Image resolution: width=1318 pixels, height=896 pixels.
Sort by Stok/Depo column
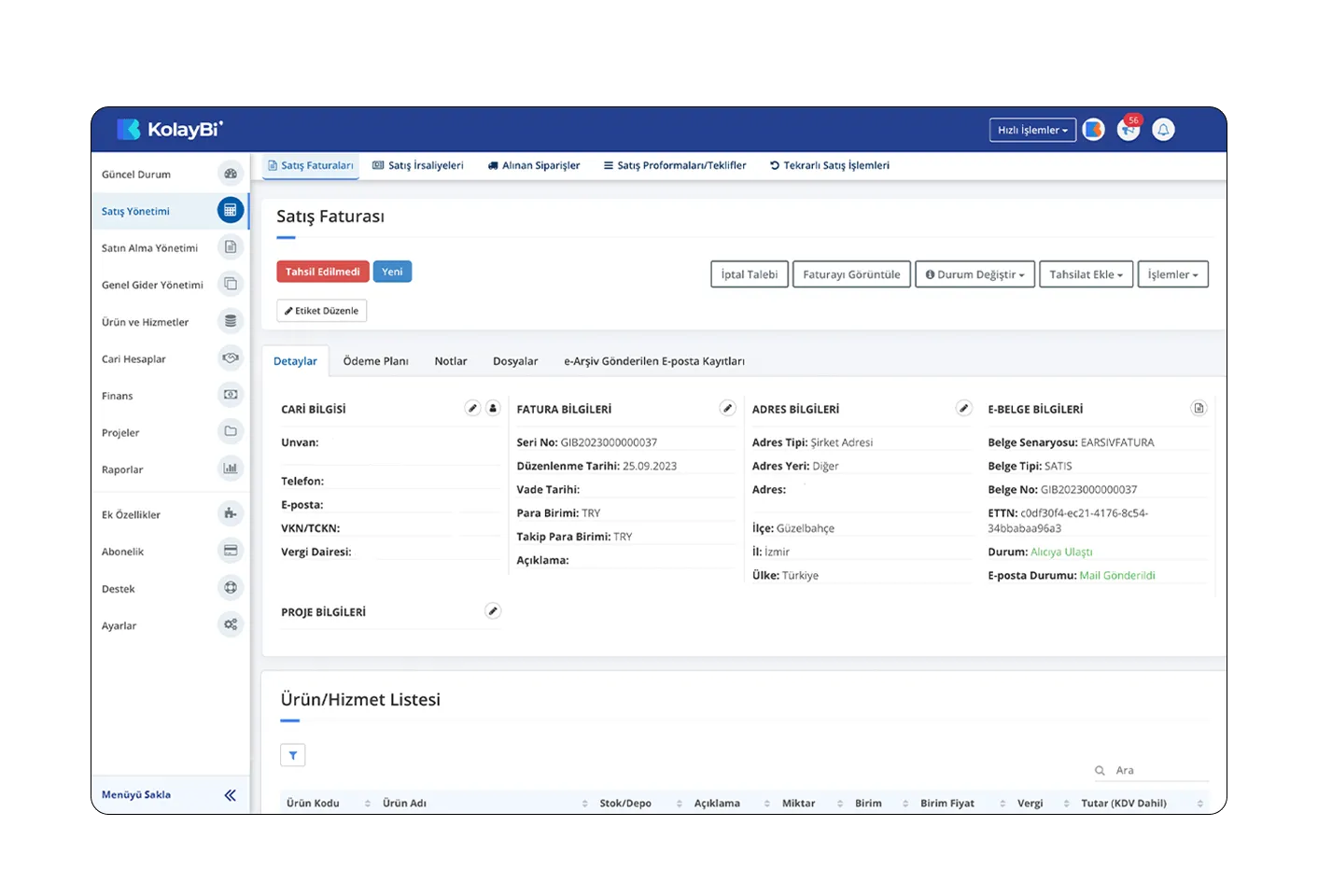(640, 803)
